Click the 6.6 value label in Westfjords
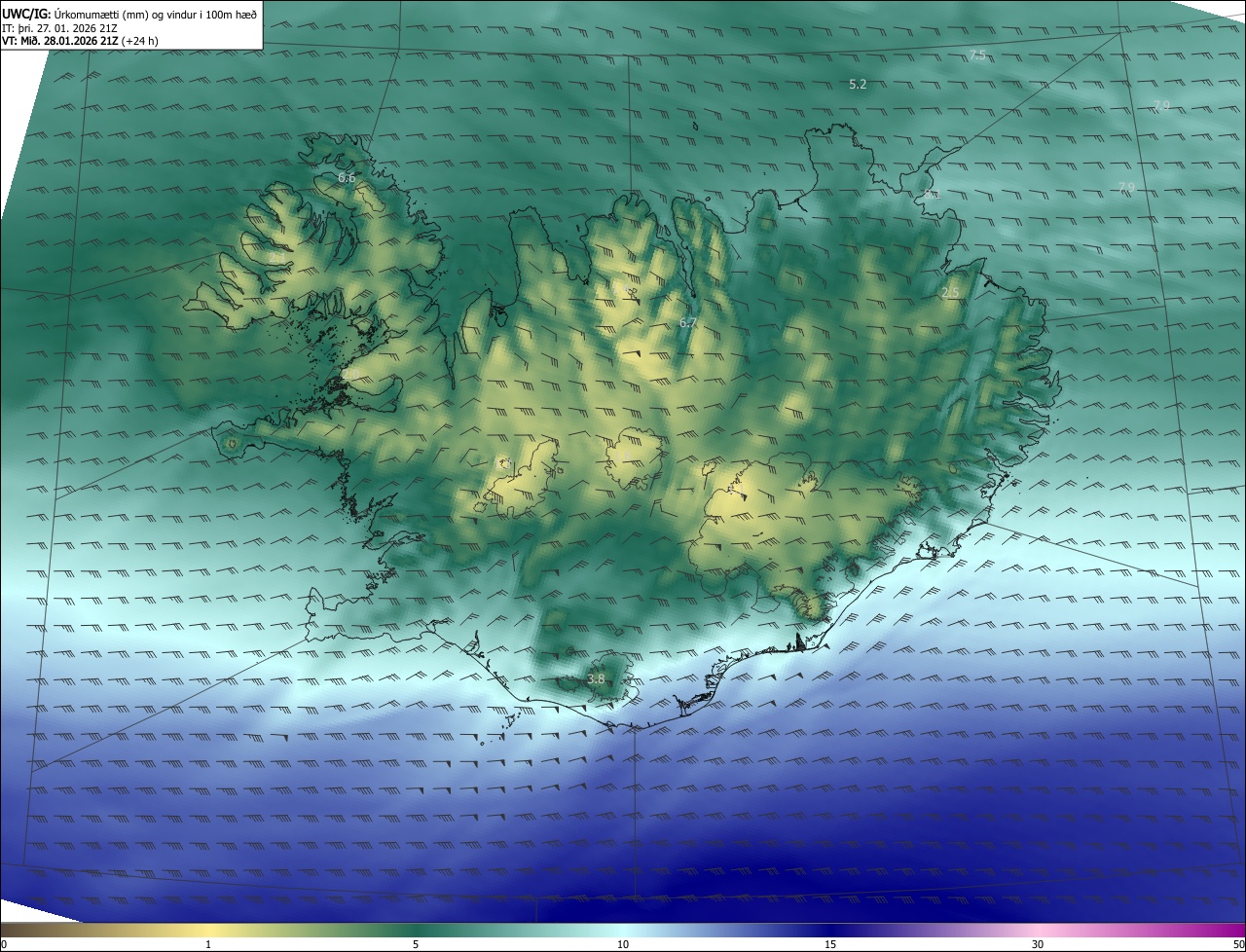This screenshot has height=952, width=1246. coord(347,178)
